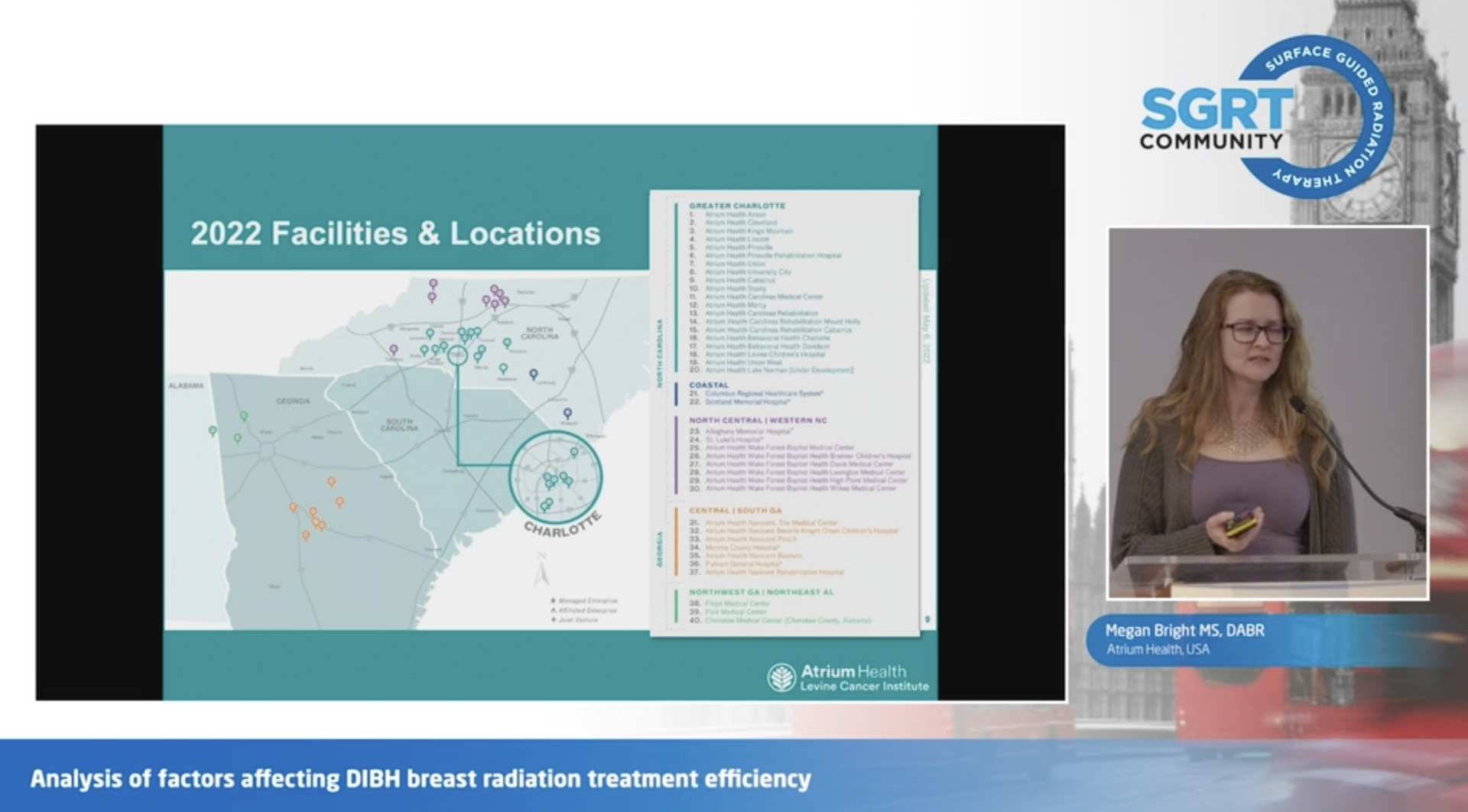The height and width of the screenshot is (812, 1468).
Task: Select the southernmost orange pin in Georgia
Action: coord(306,536)
